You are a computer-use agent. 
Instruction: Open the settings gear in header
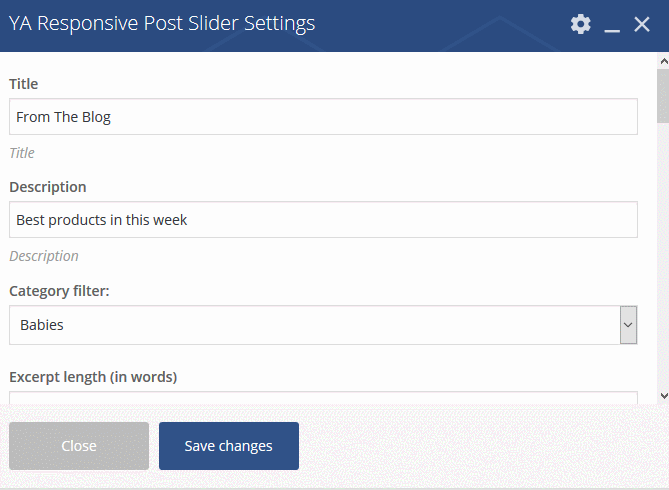[x=581, y=24]
